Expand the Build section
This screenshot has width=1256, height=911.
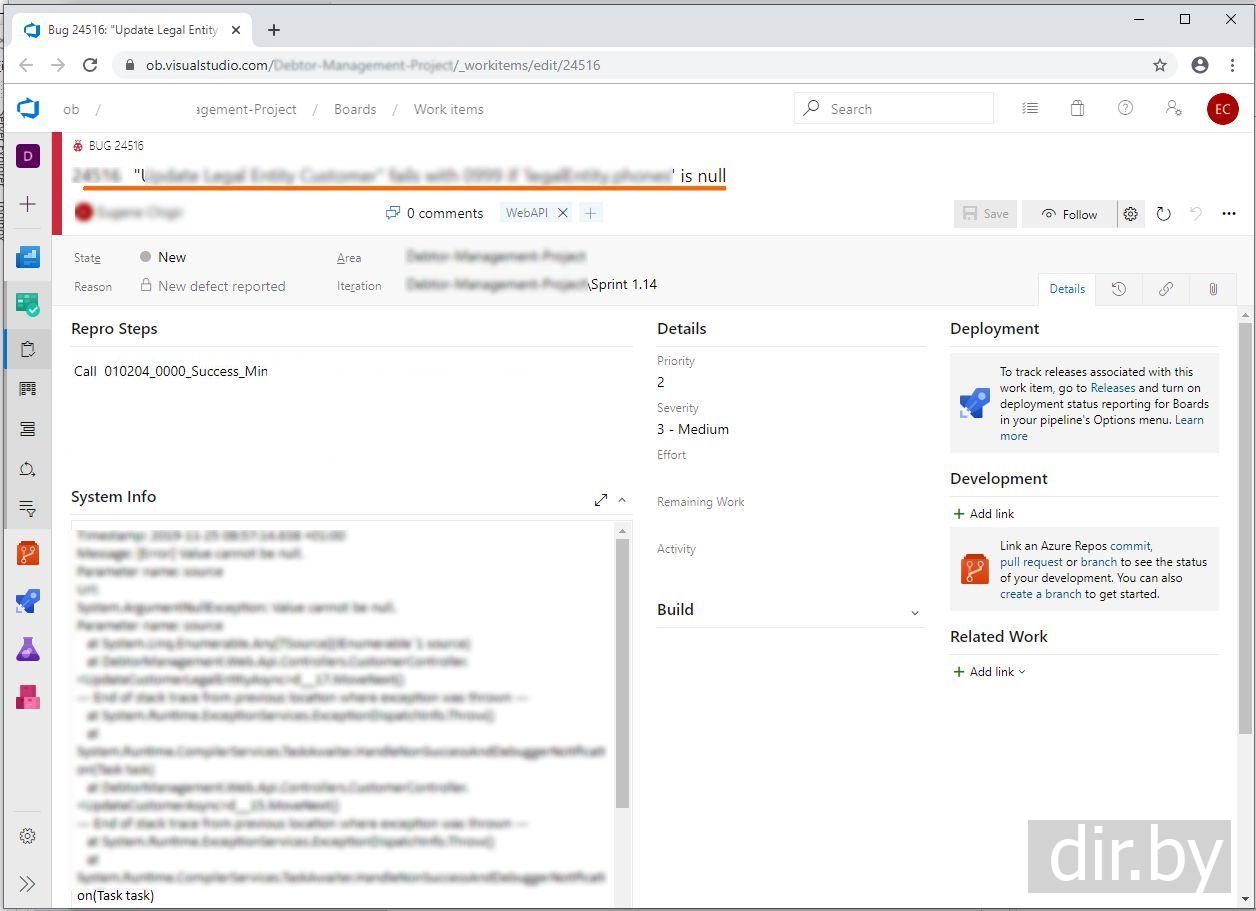click(x=914, y=612)
